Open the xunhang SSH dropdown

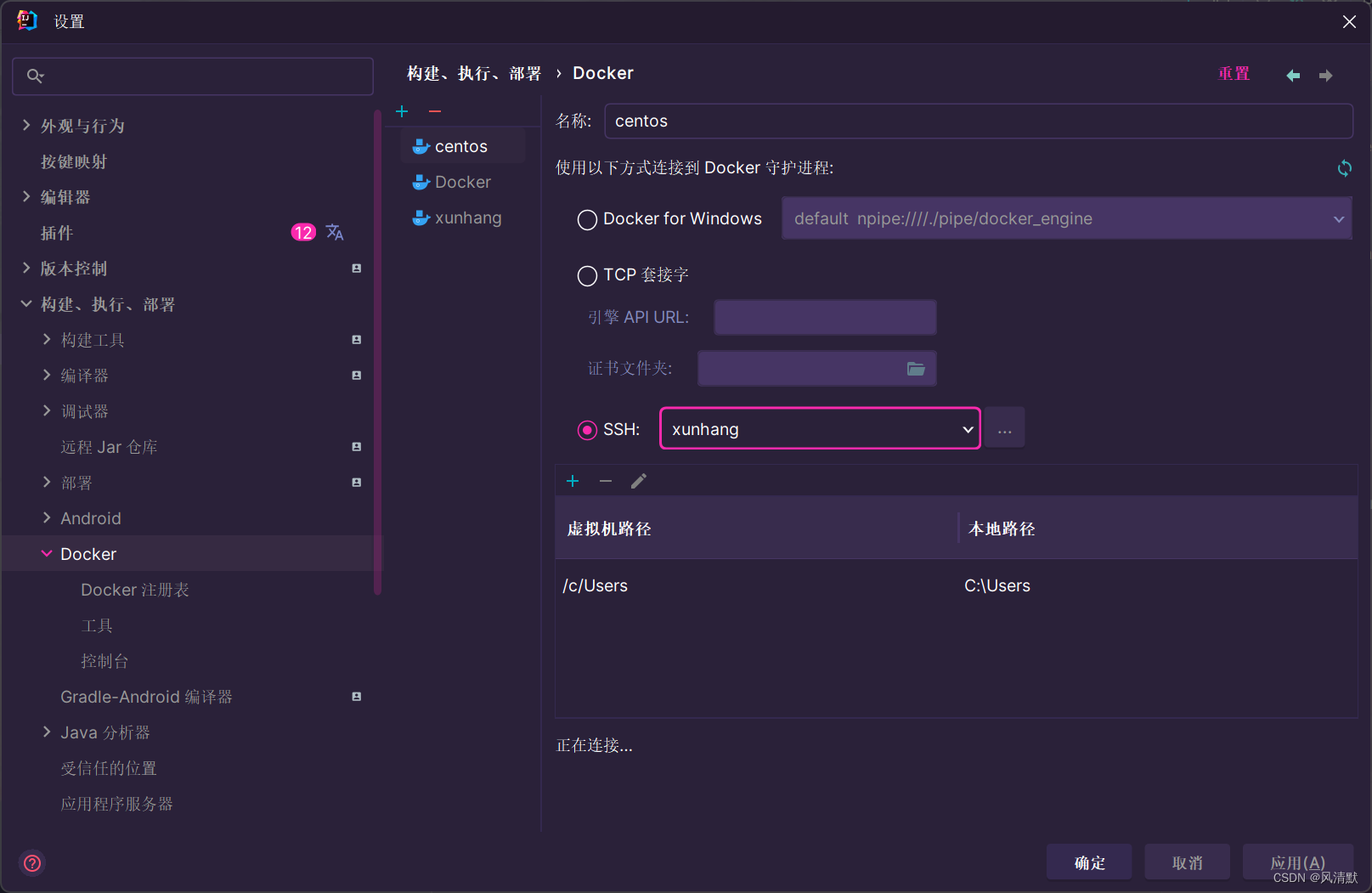pos(968,429)
